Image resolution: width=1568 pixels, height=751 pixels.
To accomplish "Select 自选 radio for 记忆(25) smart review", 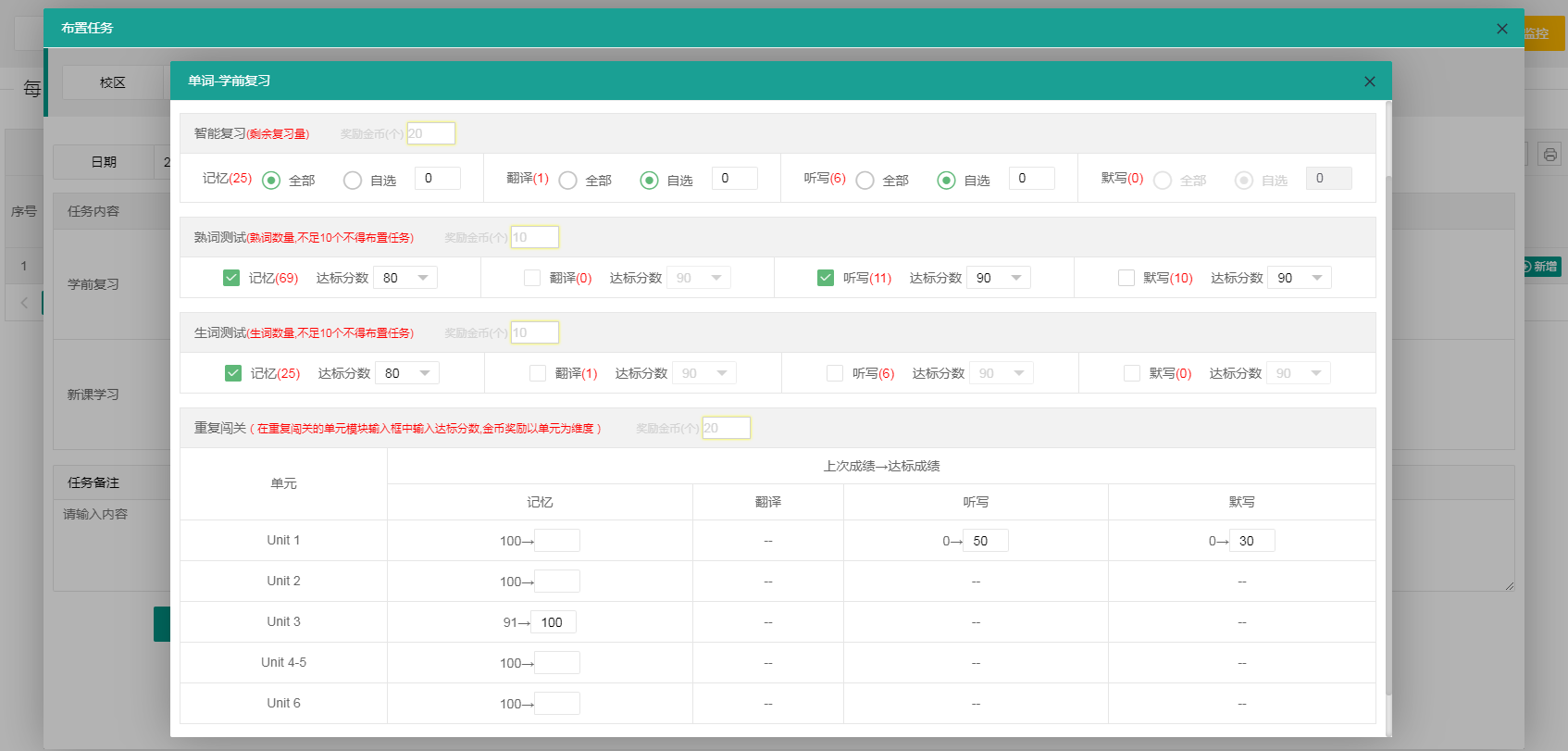I will pos(353,181).
